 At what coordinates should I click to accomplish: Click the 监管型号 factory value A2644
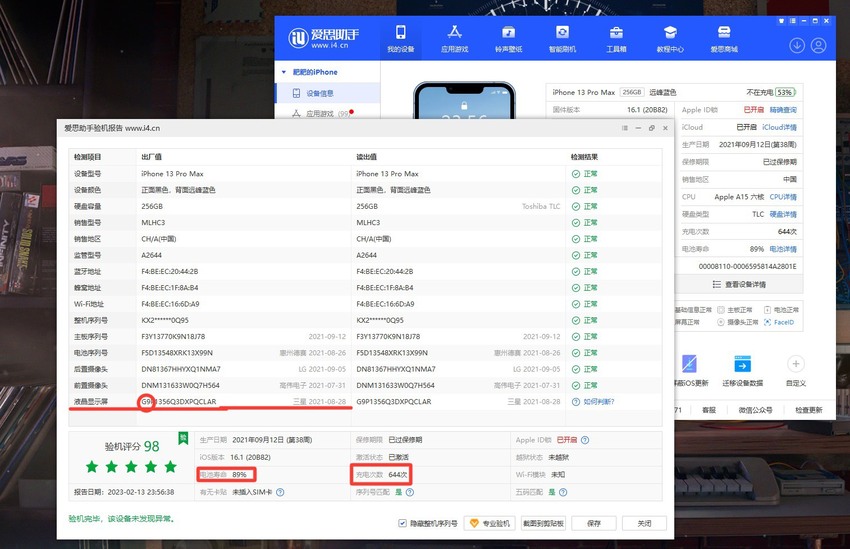click(x=151, y=255)
